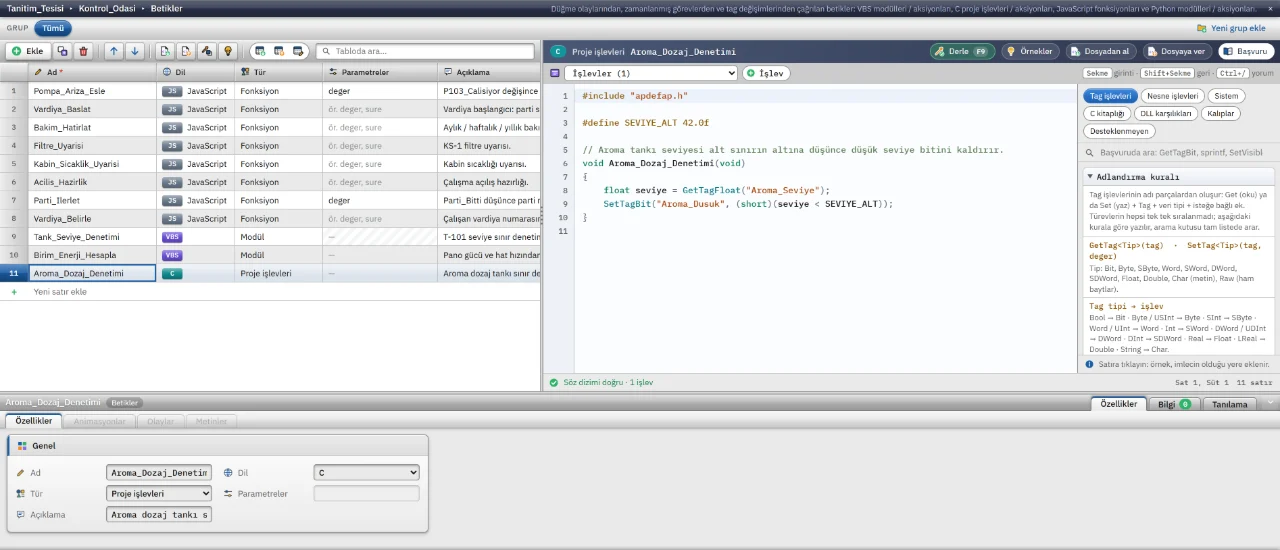Select Tag işlevleri category chip
The image size is (1280, 550).
[x=1110, y=96]
